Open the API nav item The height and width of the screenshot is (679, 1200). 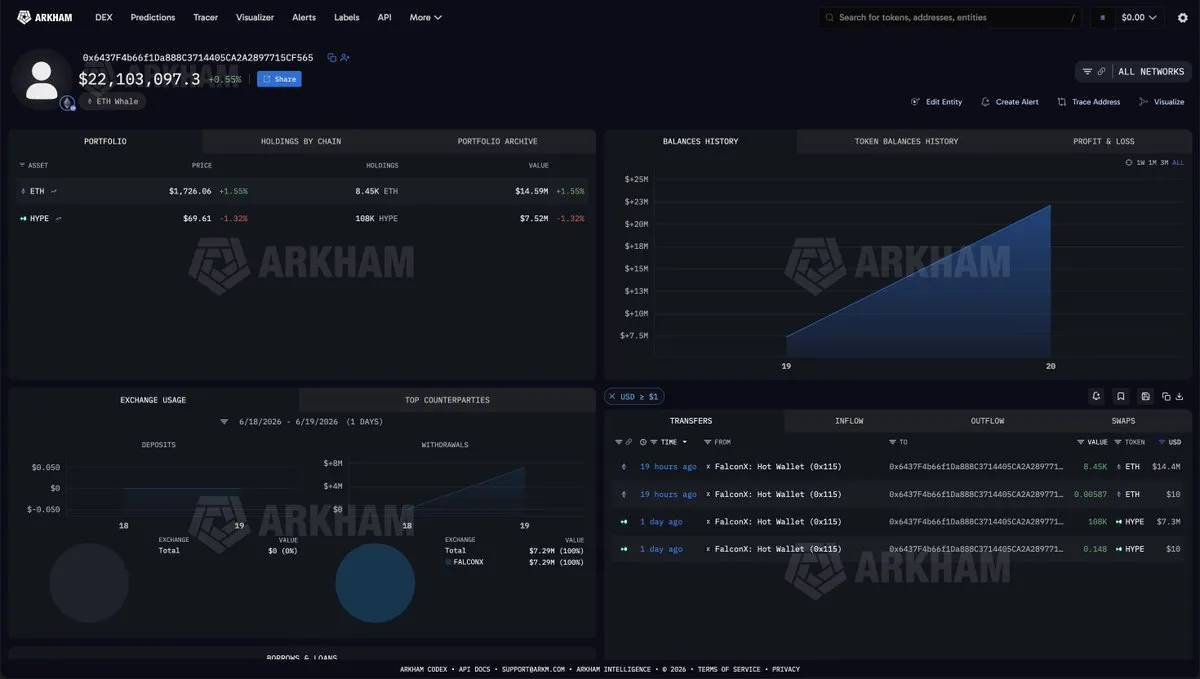point(384,17)
